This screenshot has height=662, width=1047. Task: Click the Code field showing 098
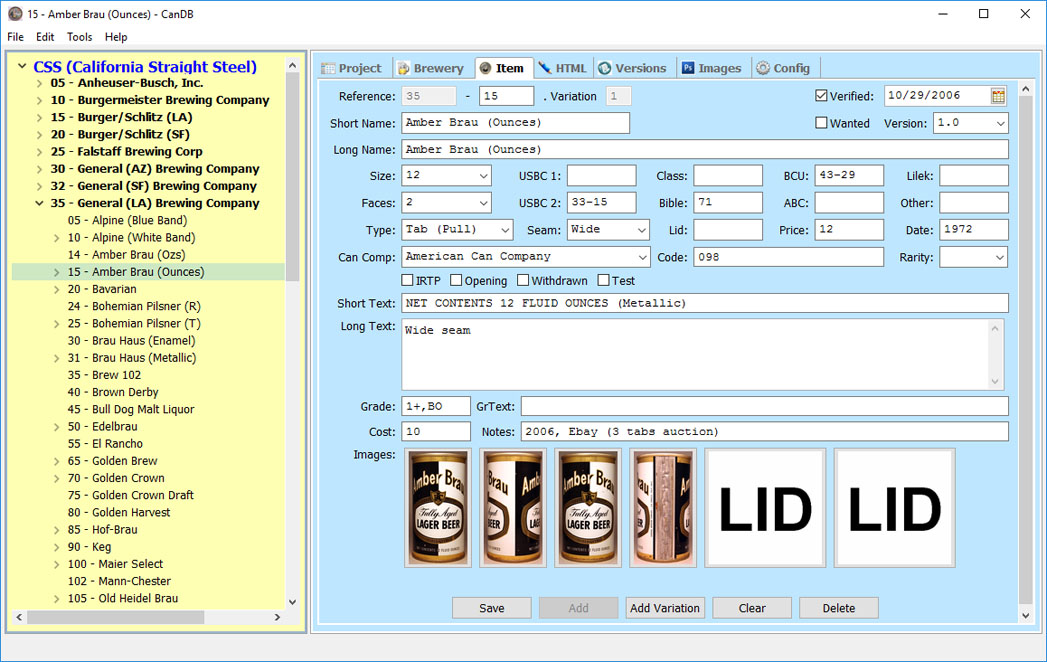point(789,257)
